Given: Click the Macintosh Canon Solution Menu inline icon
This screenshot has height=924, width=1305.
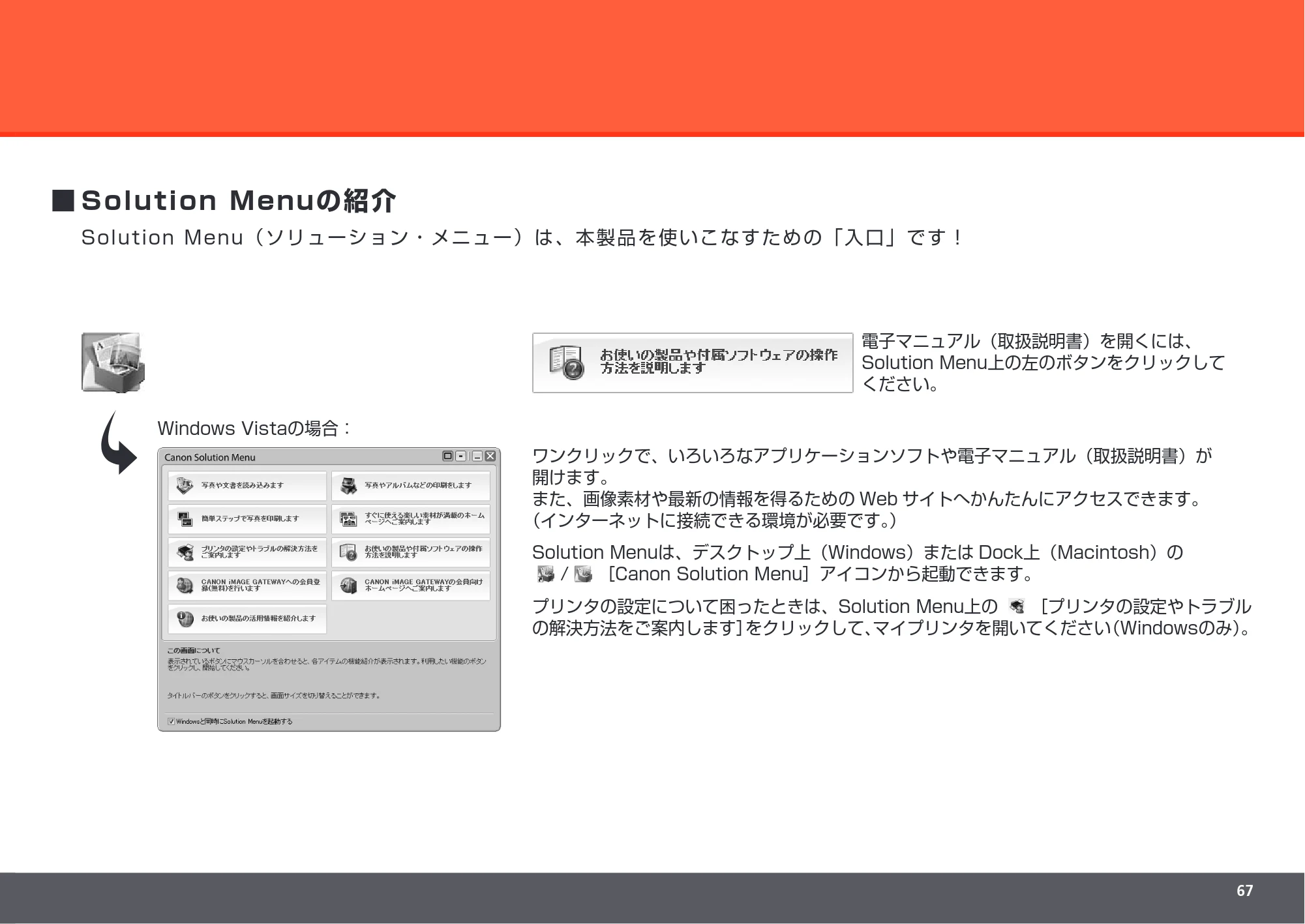Looking at the screenshot, I should (583, 574).
